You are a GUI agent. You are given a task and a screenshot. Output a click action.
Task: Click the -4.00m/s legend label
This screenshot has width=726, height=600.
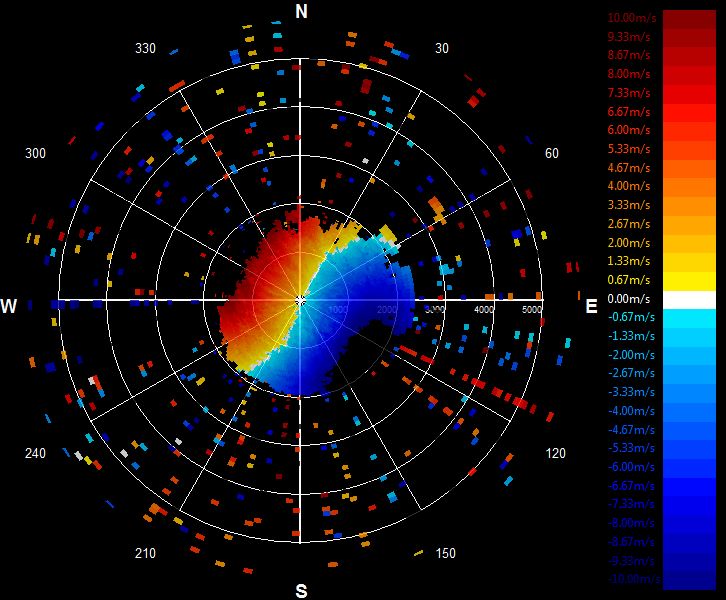click(x=632, y=411)
